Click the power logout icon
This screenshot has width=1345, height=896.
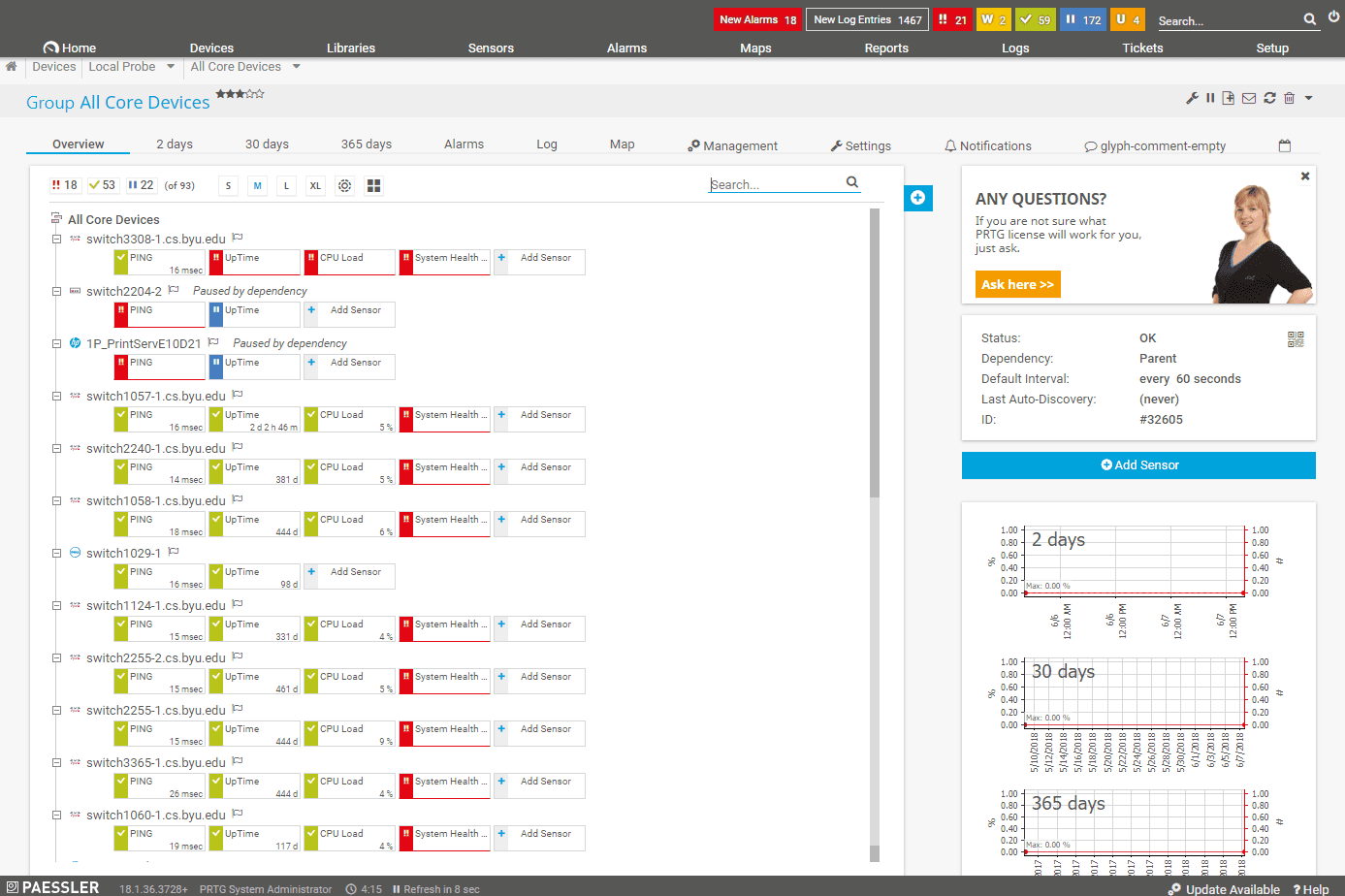(1334, 18)
